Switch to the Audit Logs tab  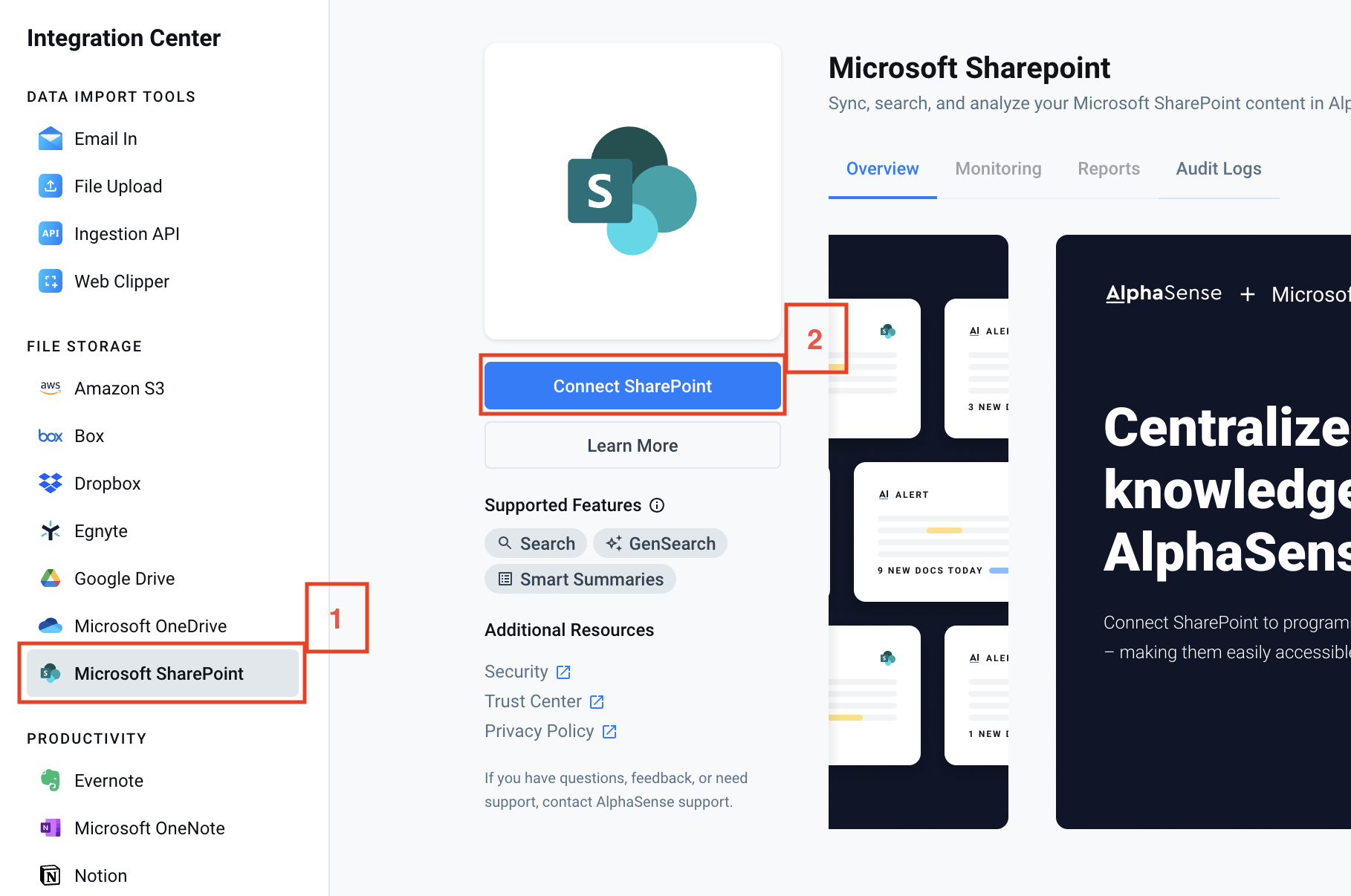coord(1218,169)
